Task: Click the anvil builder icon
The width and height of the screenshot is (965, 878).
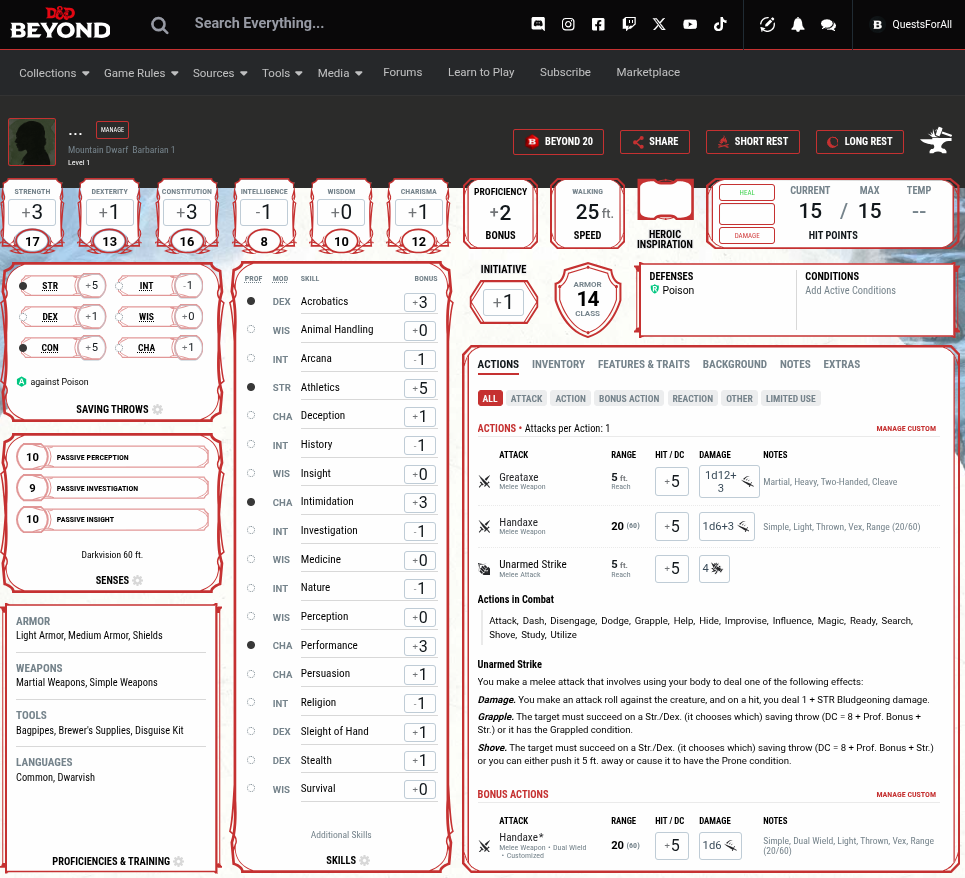Action: point(936,141)
